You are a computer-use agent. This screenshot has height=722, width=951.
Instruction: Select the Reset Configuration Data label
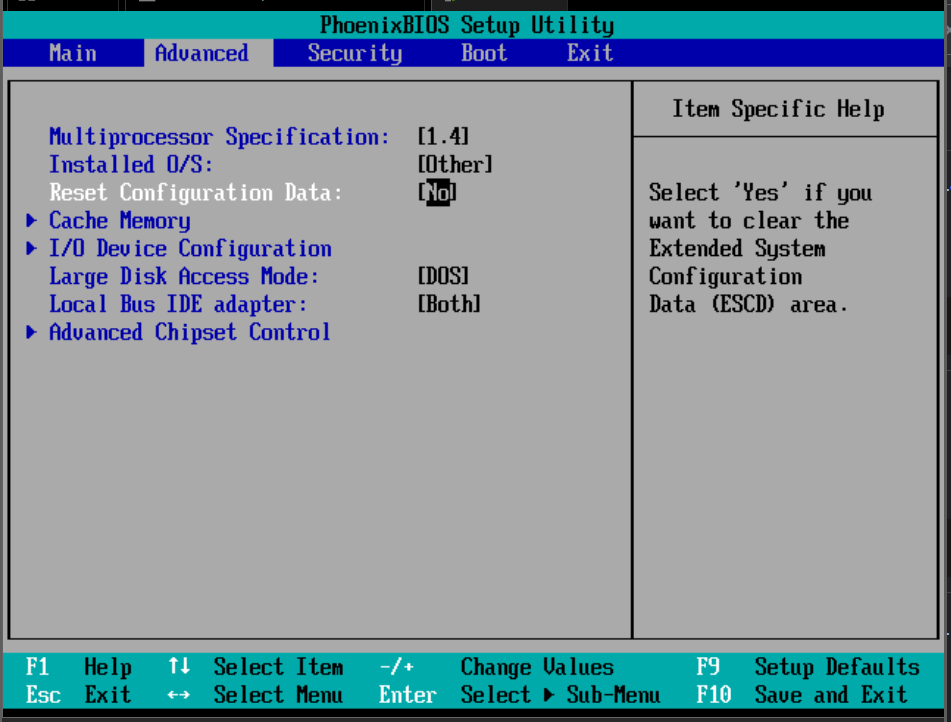point(196,193)
